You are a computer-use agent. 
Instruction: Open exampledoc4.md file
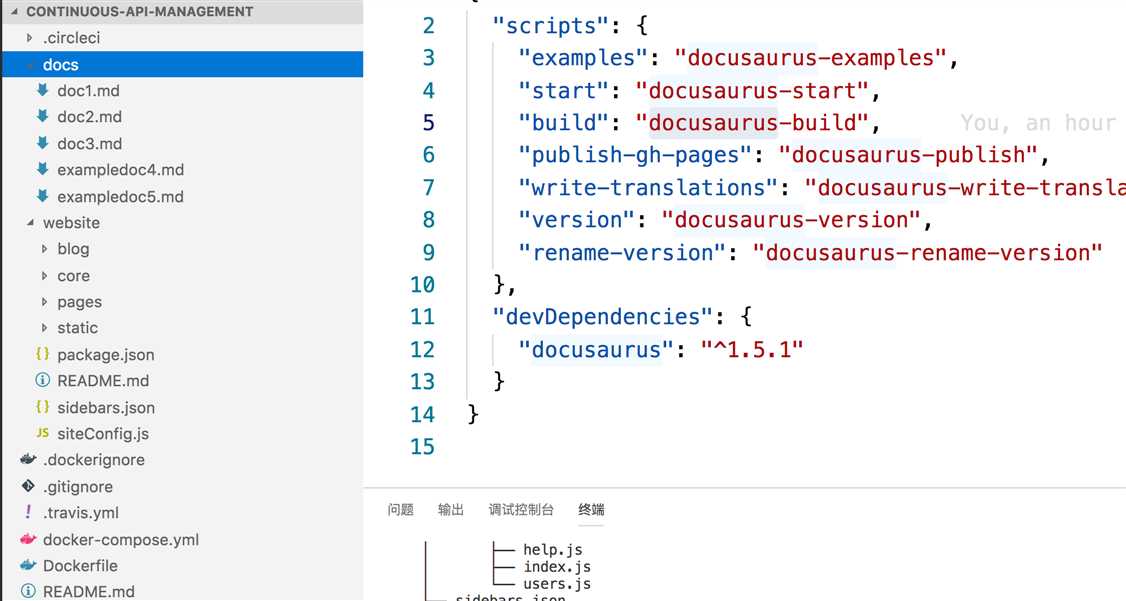[x=121, y=169]
